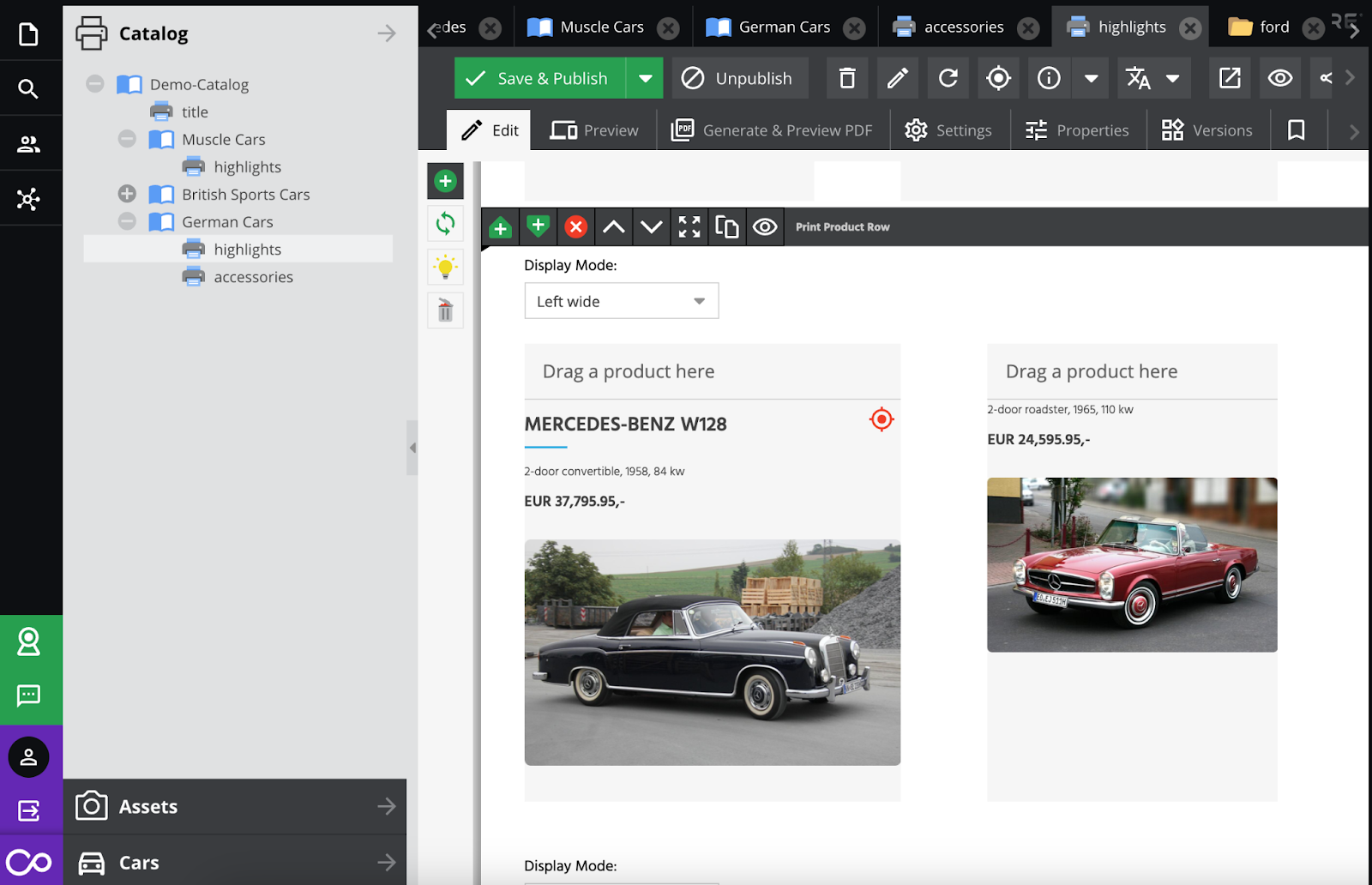Click the black Mercedes-Benz W128 image

[x=712, y=652]
